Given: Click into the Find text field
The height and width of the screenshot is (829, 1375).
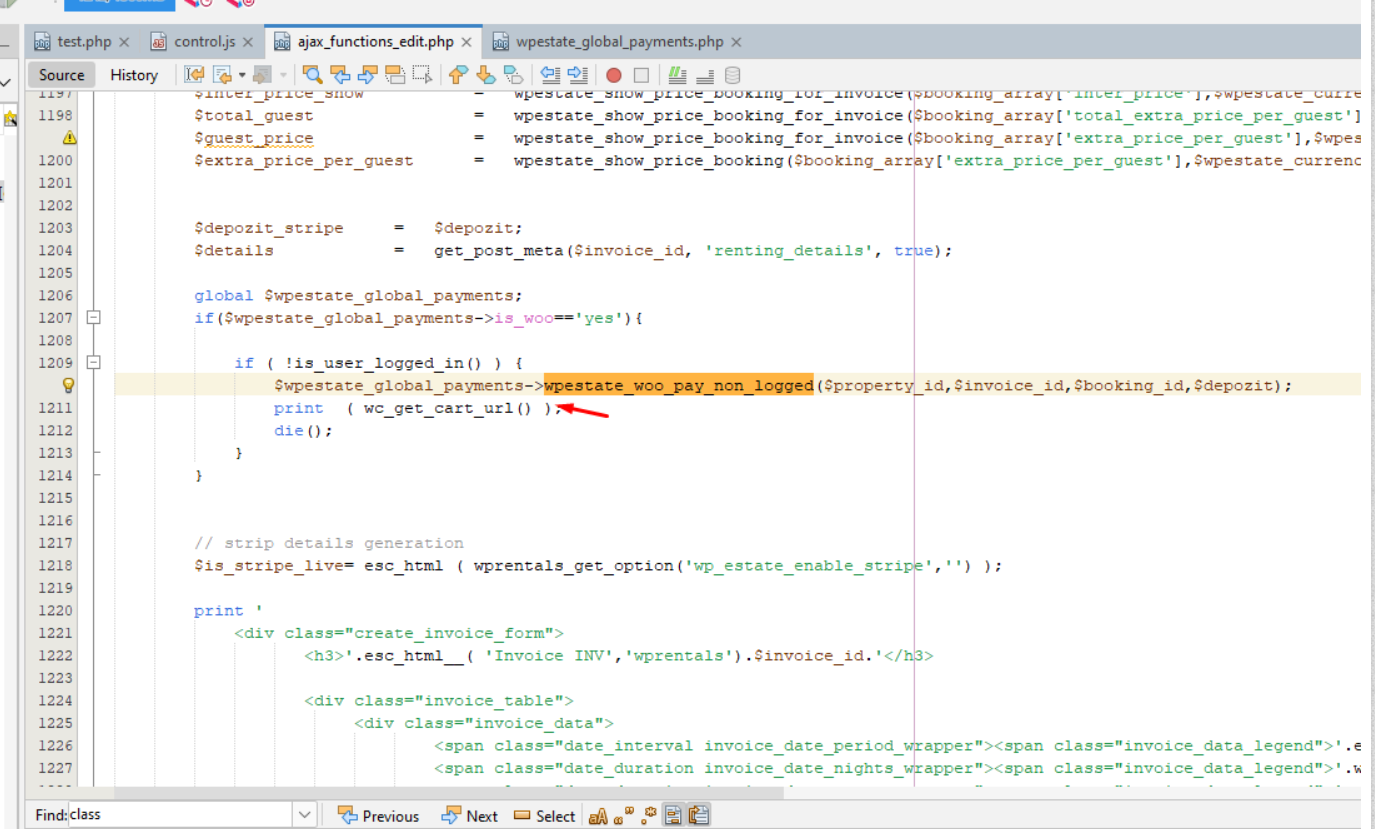Looking at the screenshot, I should point(180,815).
